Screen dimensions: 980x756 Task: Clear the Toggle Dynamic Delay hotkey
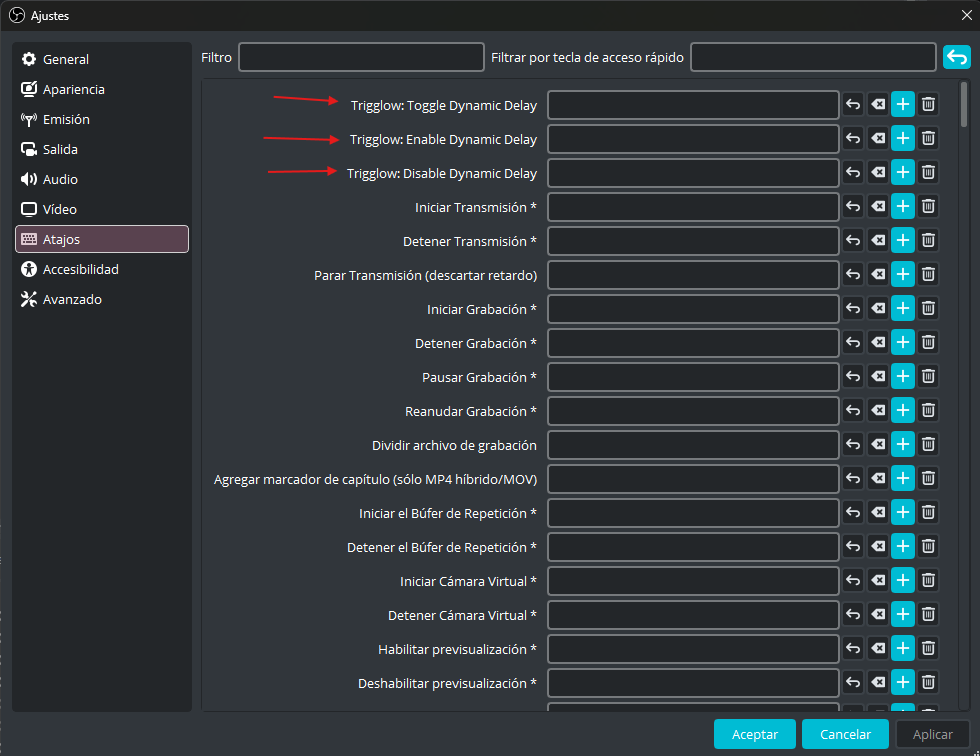point(878,104)
